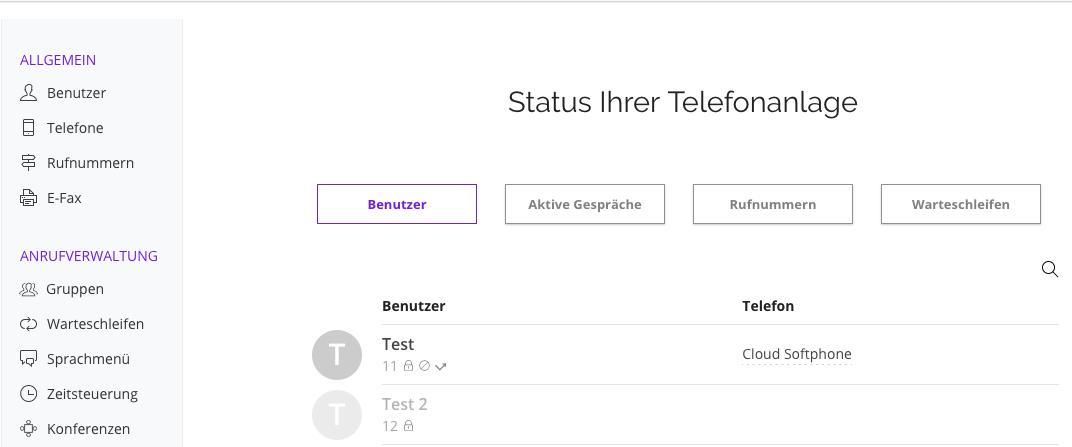Open Konferenzen in the sidebar
Viewport: 1072px width, 447px height.
[75, 429]
